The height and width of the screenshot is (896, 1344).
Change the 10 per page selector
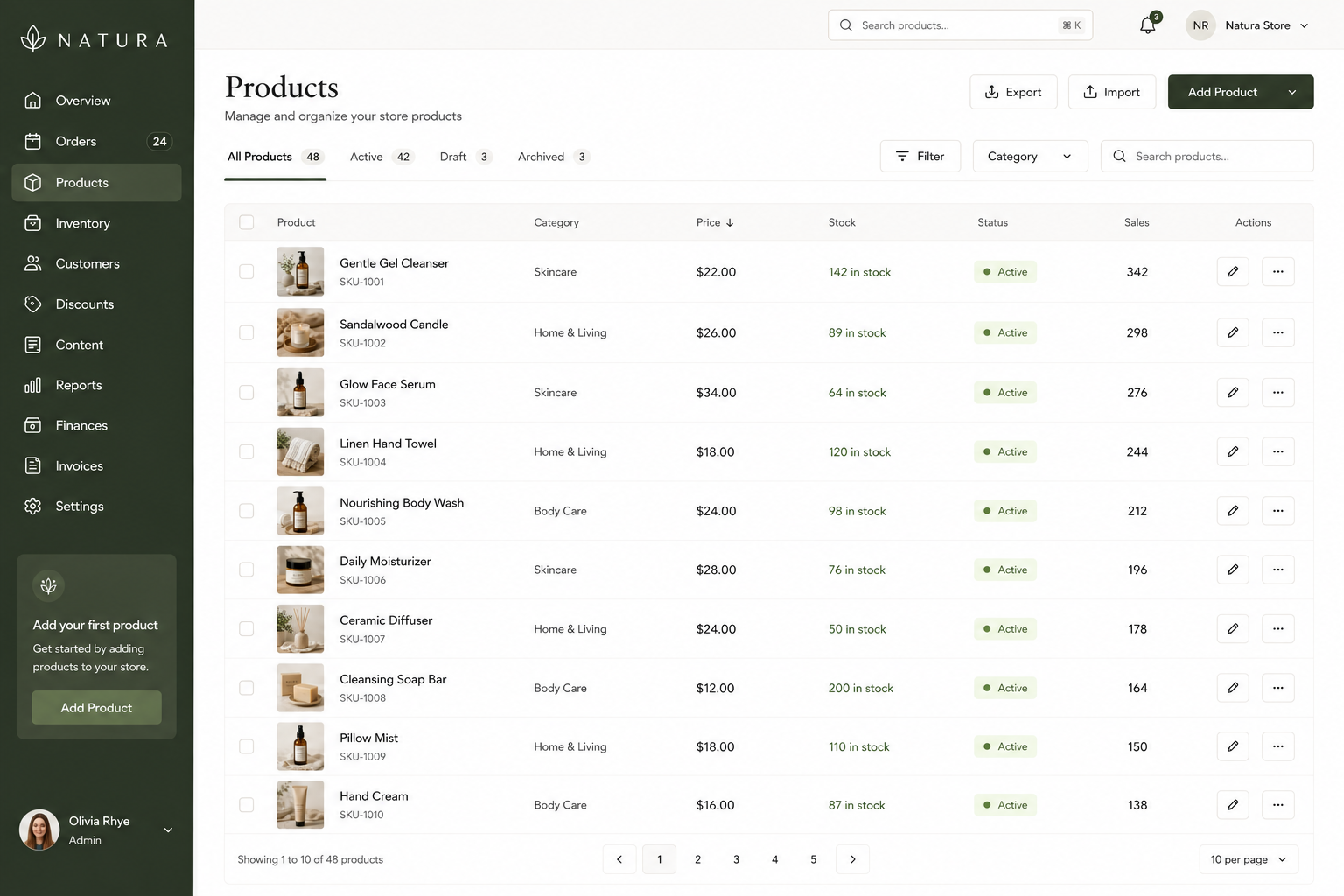tap(1249, 859)
